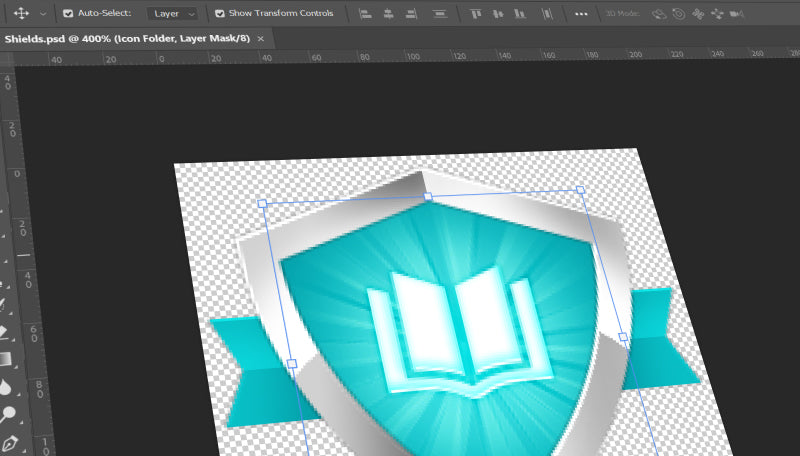Screen dimensions: 800x456
Task: Click the top-center transform handle
Action: 428,197
